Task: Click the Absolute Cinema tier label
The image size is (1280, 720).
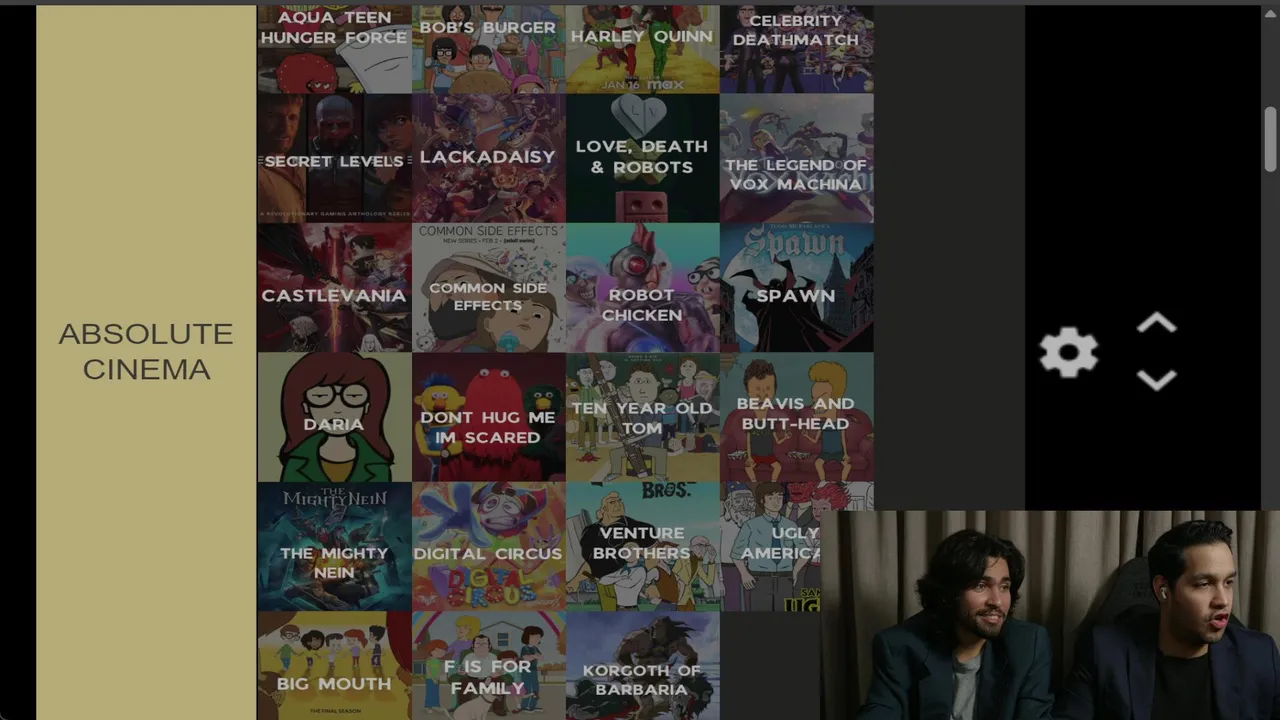Action: click(x=146, y=351)
